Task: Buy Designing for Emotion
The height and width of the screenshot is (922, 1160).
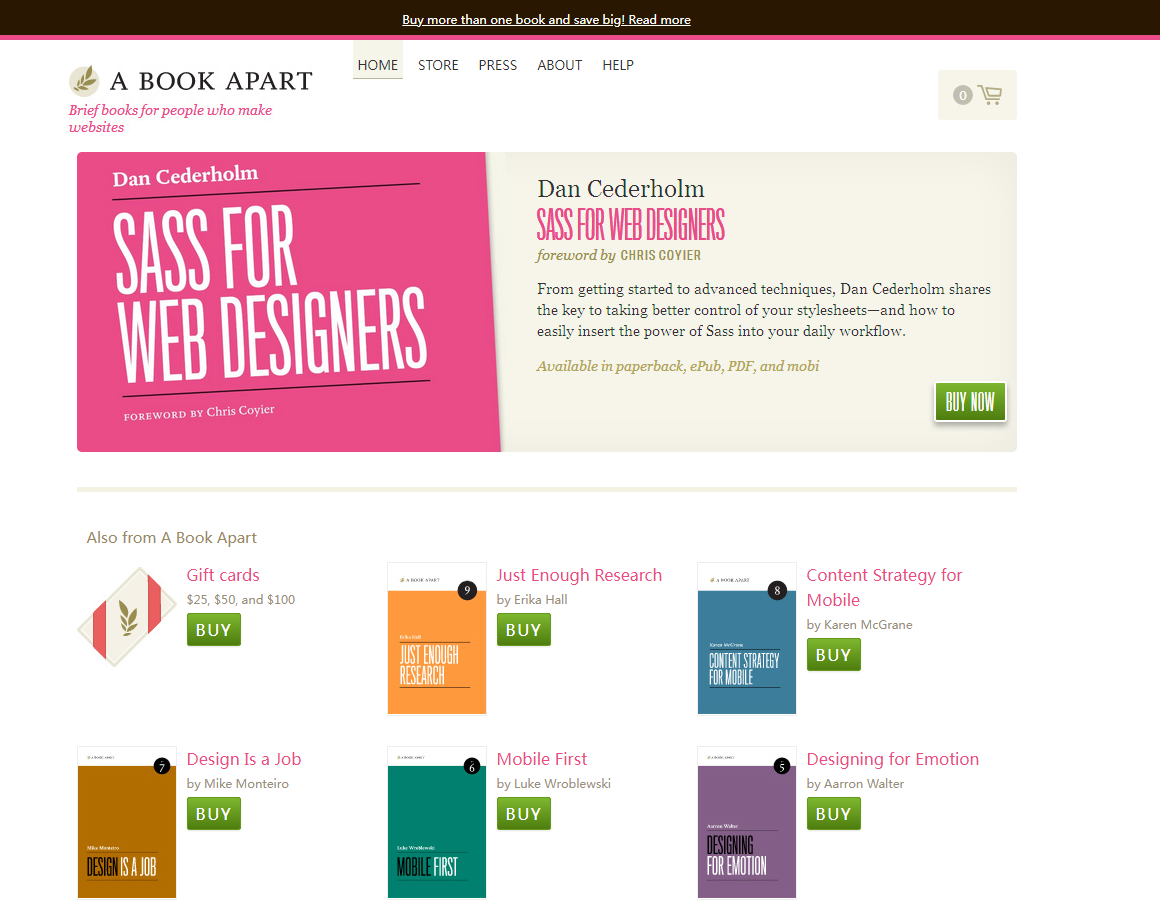Action: [834, 814]
